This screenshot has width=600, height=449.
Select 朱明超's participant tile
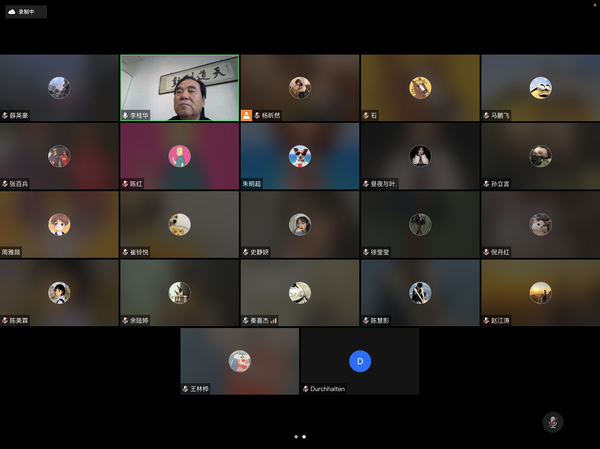click(299, 156)
